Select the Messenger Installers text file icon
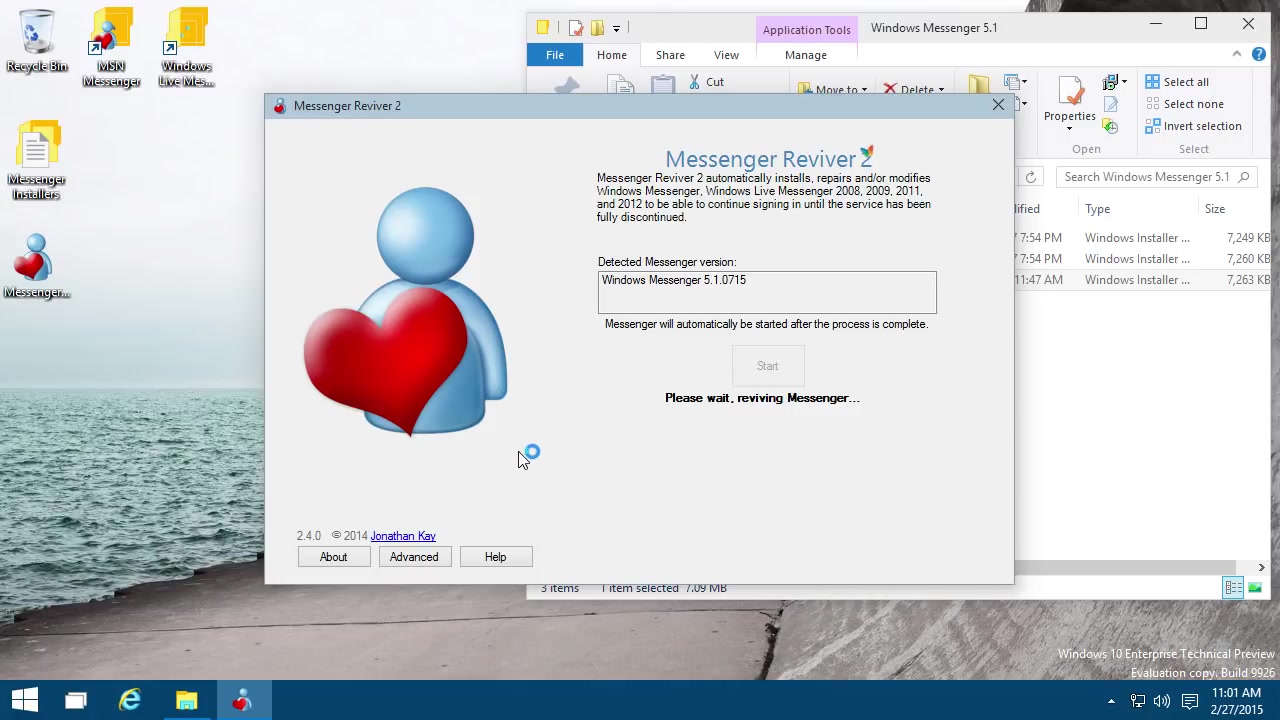 click(x=37, y=161)
